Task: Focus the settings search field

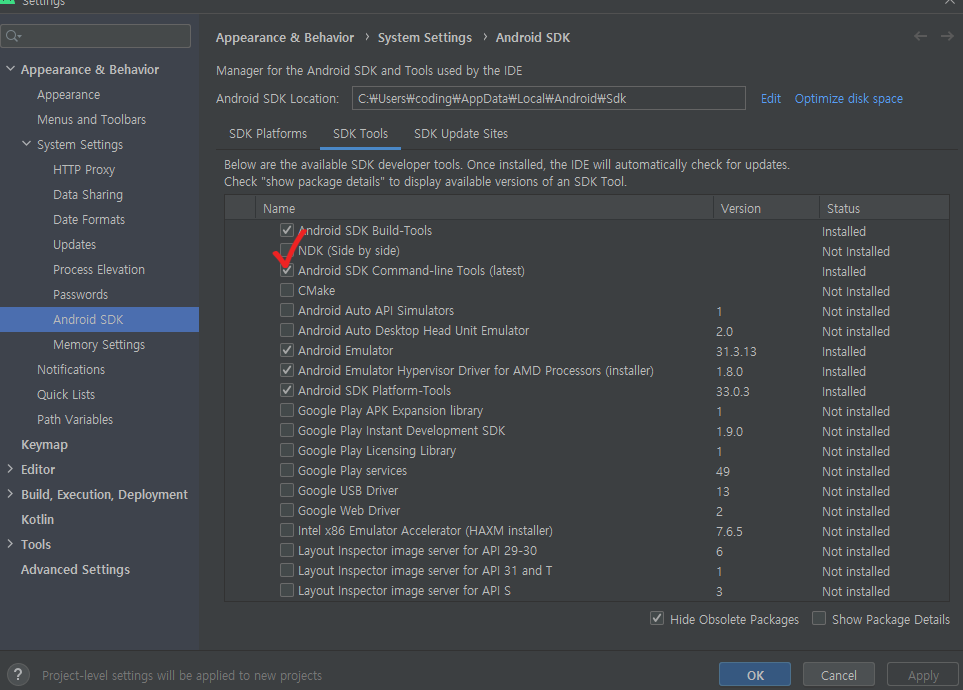Action: (x=96, y=36)
